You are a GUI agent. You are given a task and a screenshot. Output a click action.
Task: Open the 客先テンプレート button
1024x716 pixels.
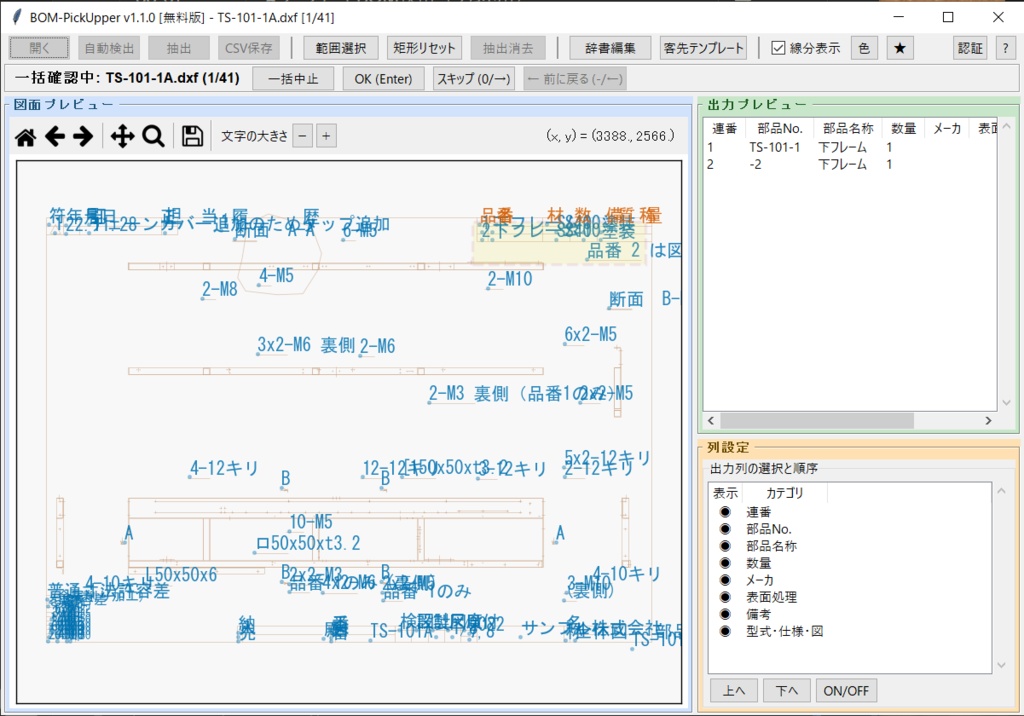click(703, 48)
